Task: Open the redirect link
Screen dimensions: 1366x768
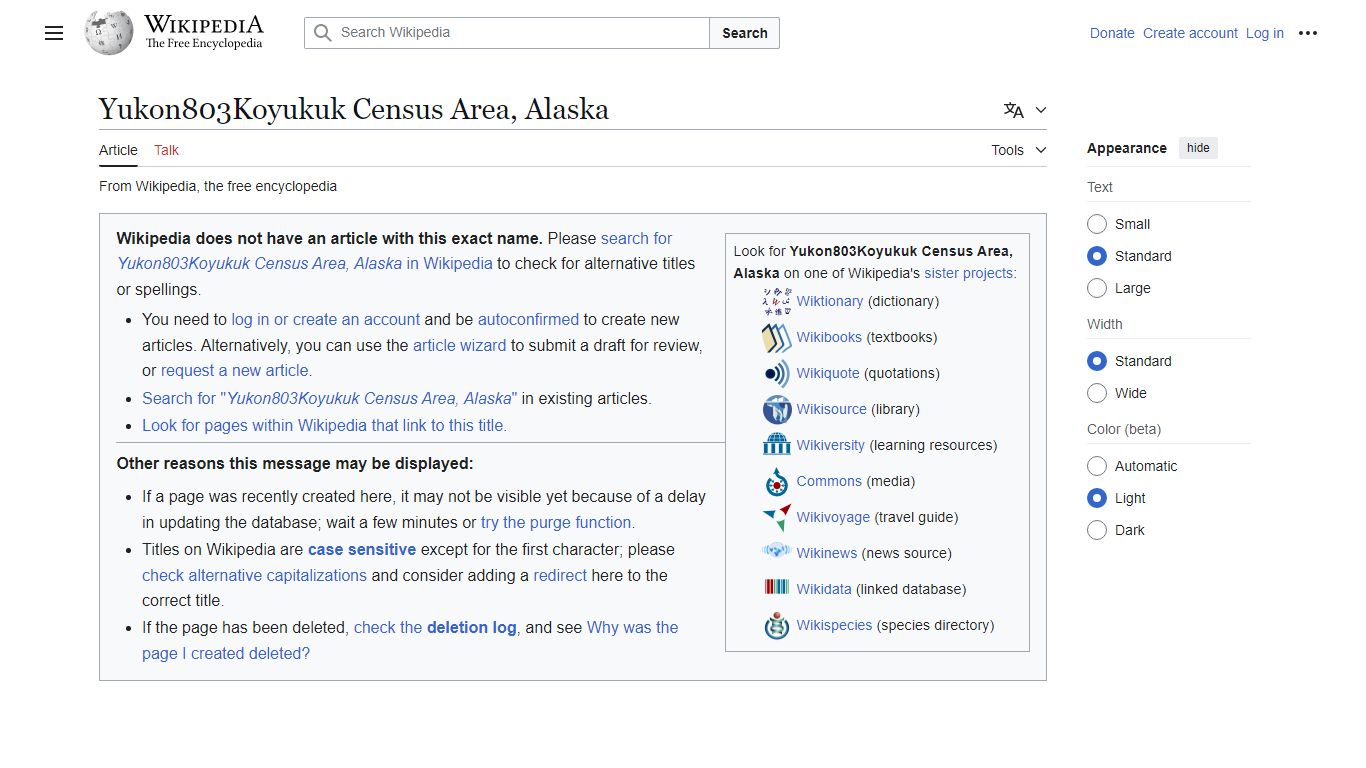Action: coord(560,575)
